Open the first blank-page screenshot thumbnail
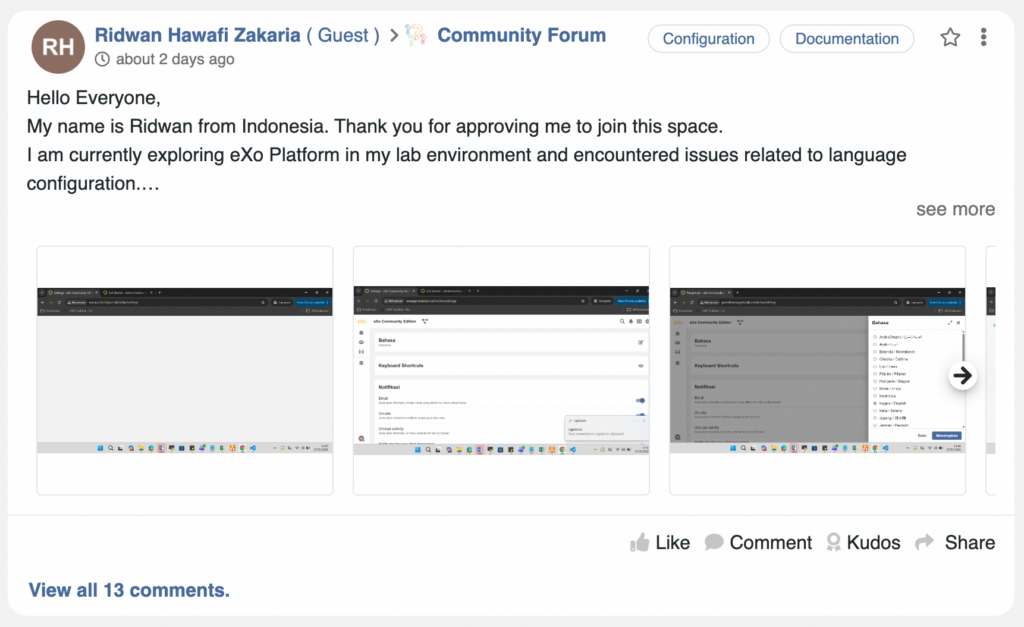 pyautogui.click(x=185, y=370)
